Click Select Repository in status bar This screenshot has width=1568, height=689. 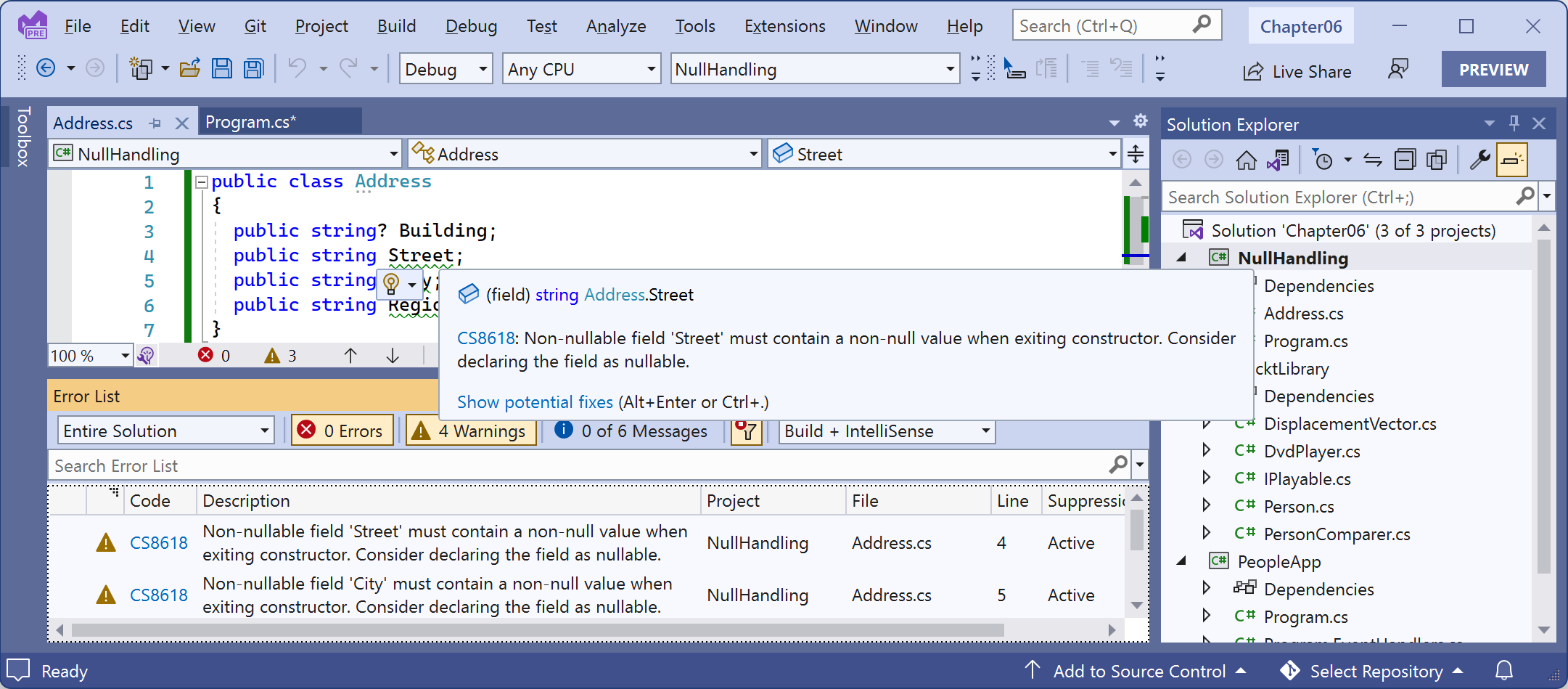point(1371,672)
